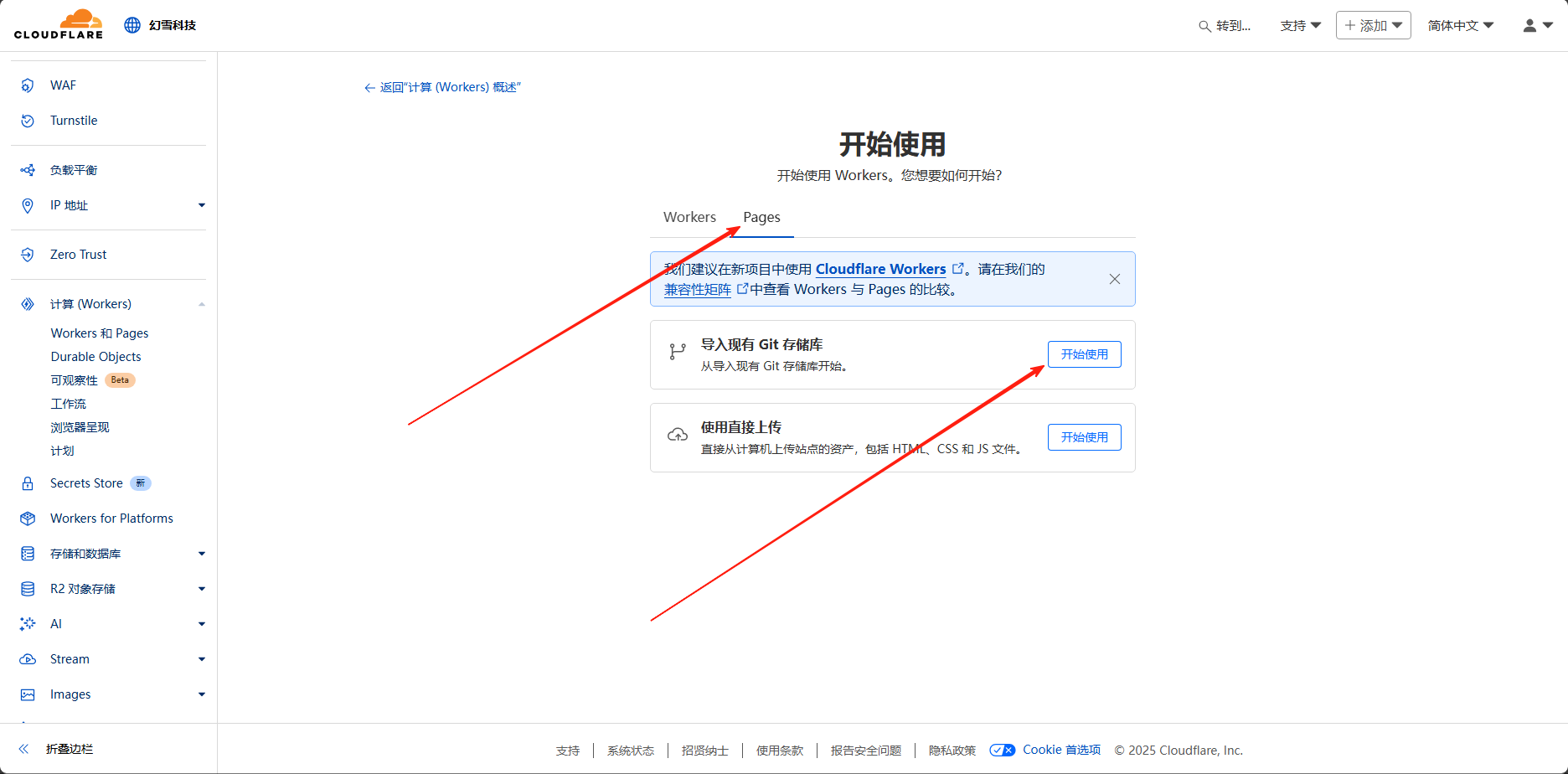Open the 报告安全问题 footer link
The height and width of the screenshot is (774, 1568).
coord(866,751)
